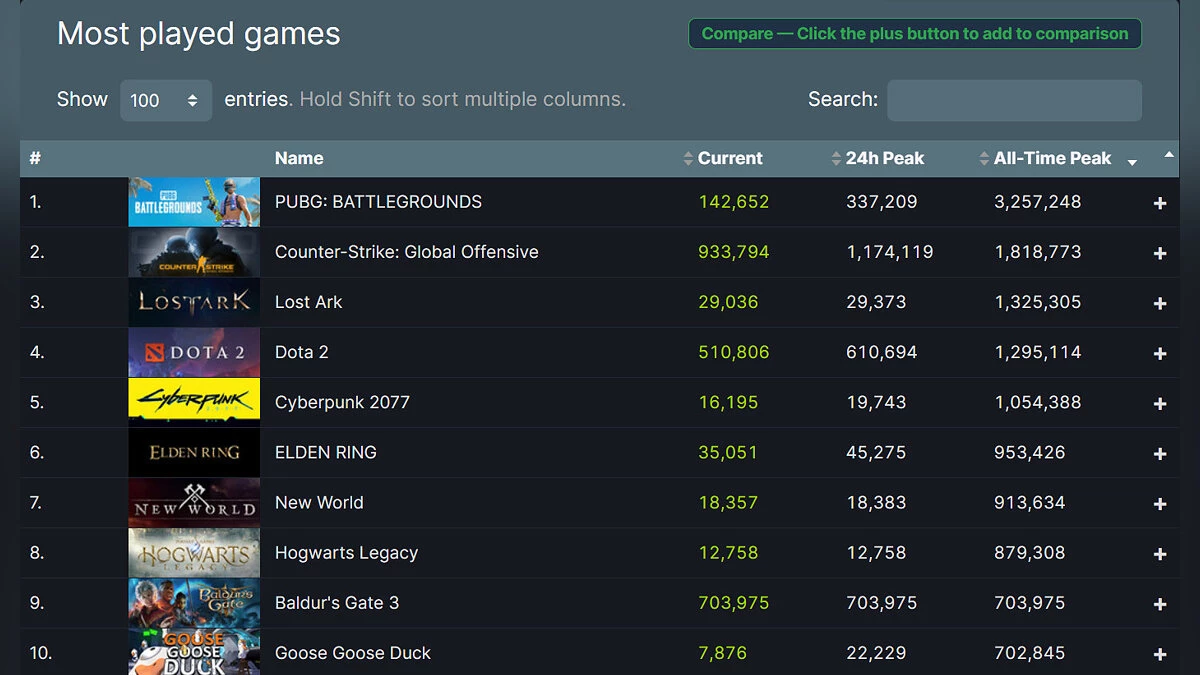Screen dimensions: 1200x675
Task: Open the New World game page link
Action: coord(319,503)
